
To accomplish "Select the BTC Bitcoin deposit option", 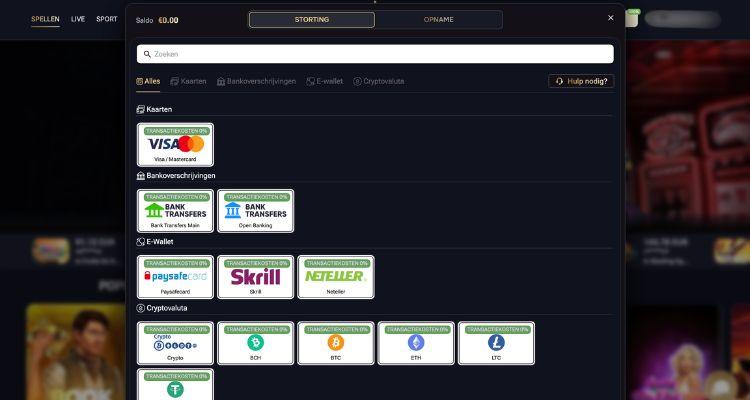I will [x=335, y=343].
